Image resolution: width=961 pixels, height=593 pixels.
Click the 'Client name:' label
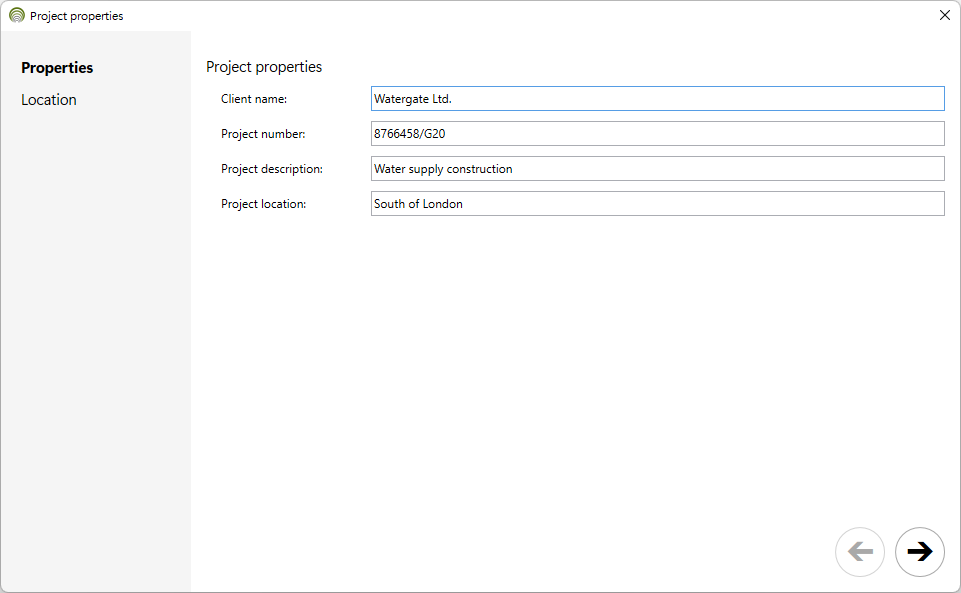tap(254, 99)
